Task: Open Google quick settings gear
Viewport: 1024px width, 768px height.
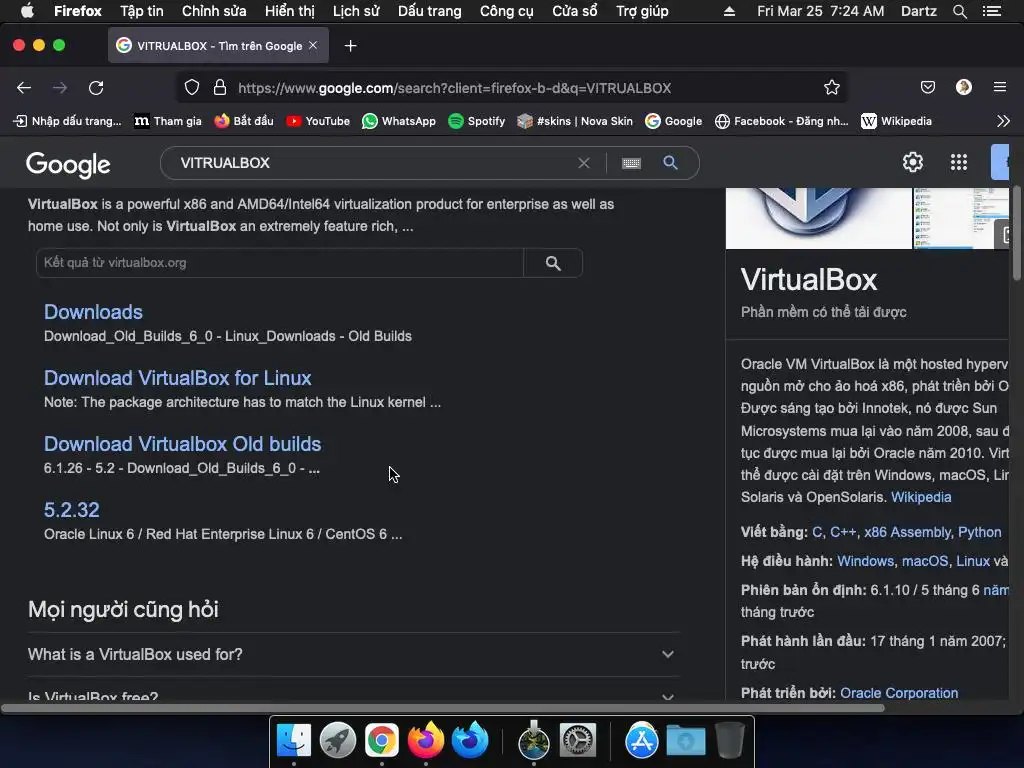Action: pyautogui.click(x=912, y=162)
